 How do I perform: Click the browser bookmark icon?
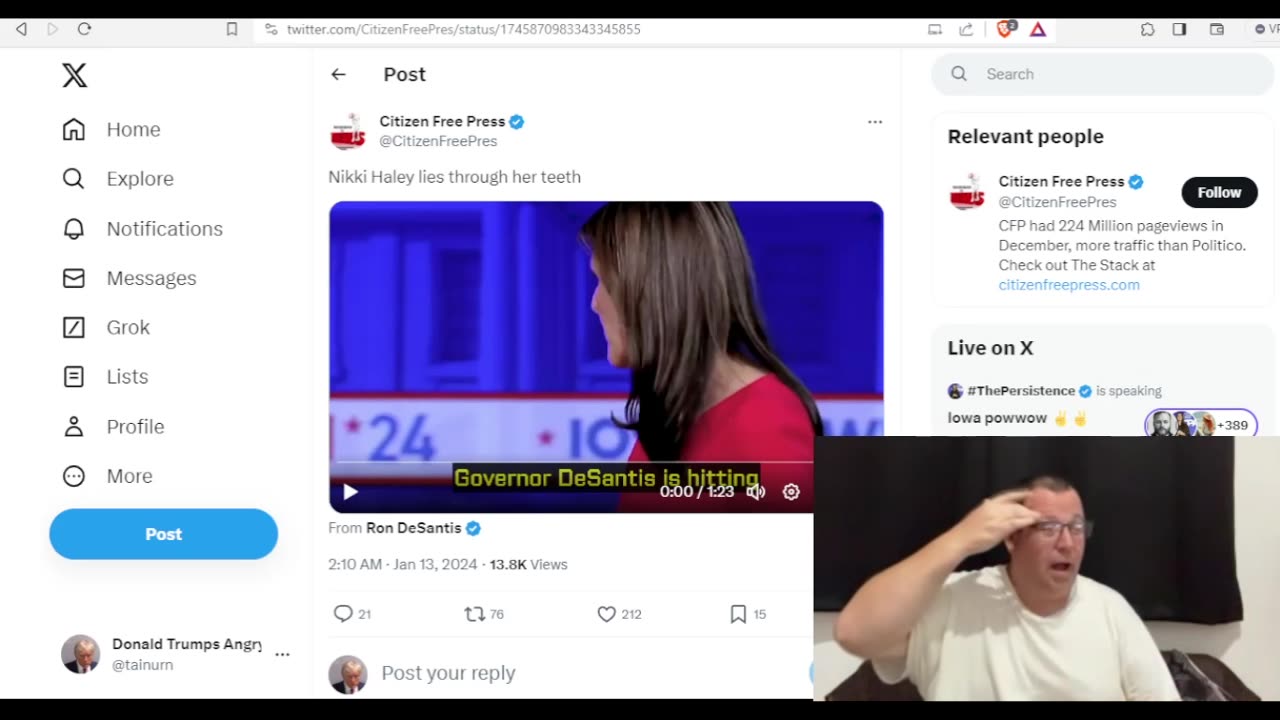(x=232, y=29)
